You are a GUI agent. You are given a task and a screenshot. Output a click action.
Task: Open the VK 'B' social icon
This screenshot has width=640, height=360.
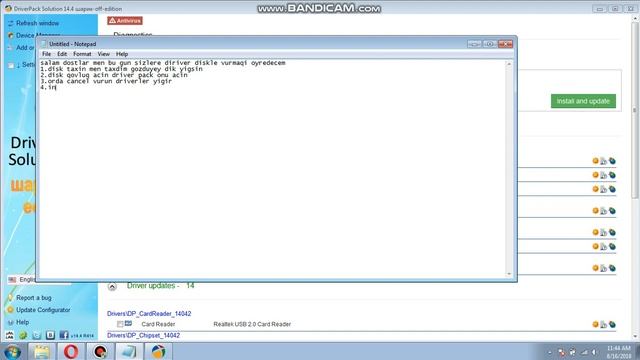pyautogui.click(x=50, y=335)
